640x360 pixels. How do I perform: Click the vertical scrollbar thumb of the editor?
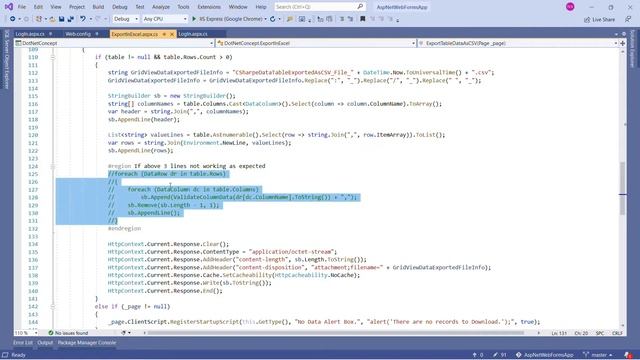[x=622, y=188]
